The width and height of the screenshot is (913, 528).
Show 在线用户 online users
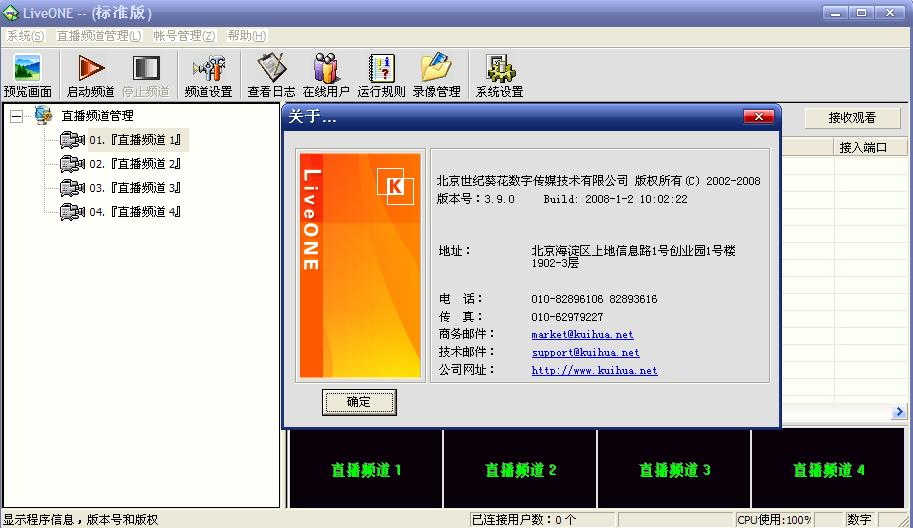coord(326,76)
